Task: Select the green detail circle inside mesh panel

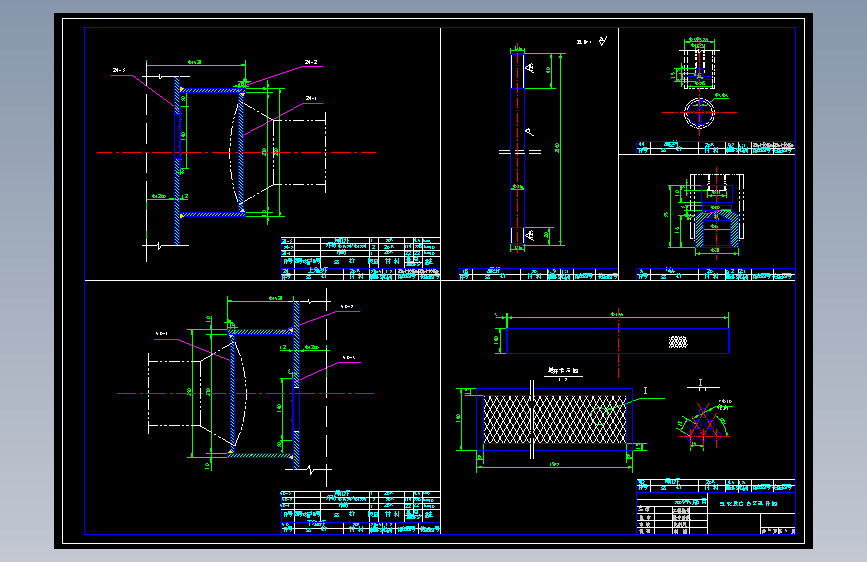Action: pyautogui.click(x=601, y=415)
